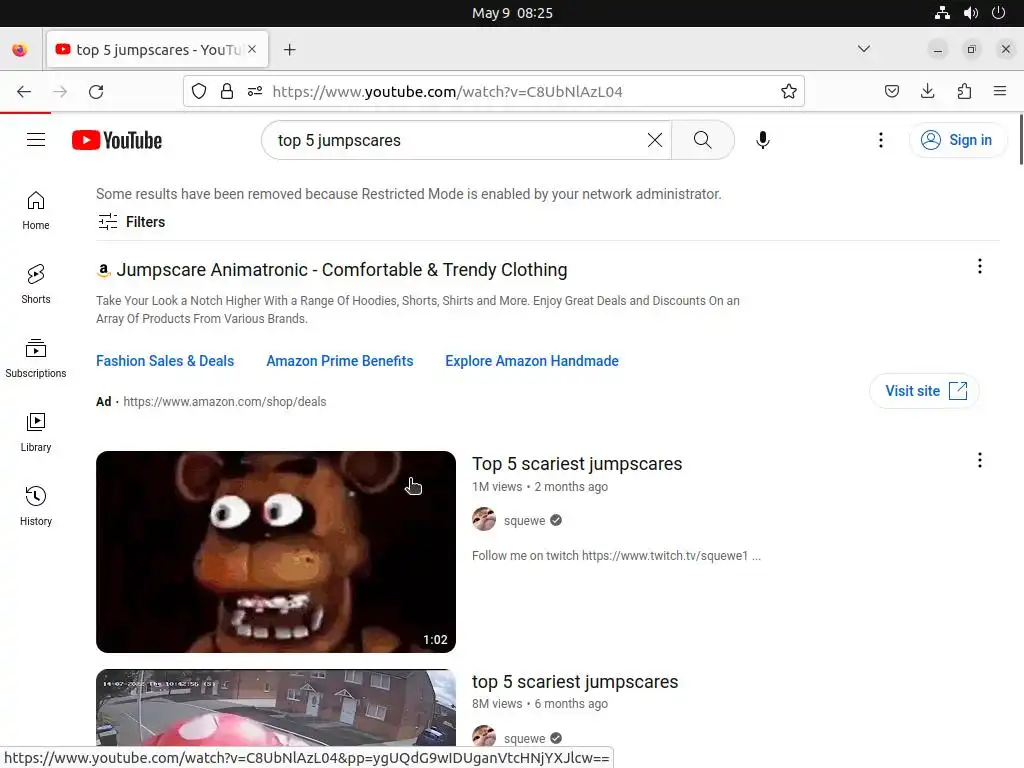This screenshot has height=768, width=1024.
Task: Click squewe channel name under 1M views video
Action: (524, 520)
